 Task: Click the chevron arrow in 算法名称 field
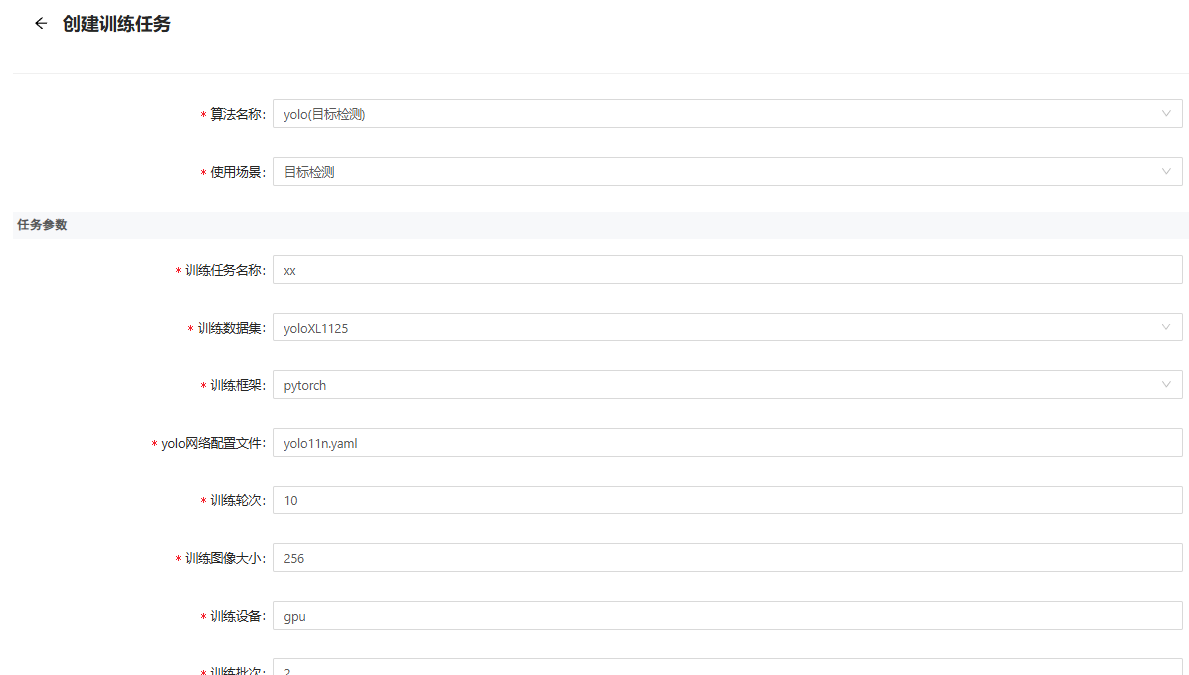[x=1165, y=114]
